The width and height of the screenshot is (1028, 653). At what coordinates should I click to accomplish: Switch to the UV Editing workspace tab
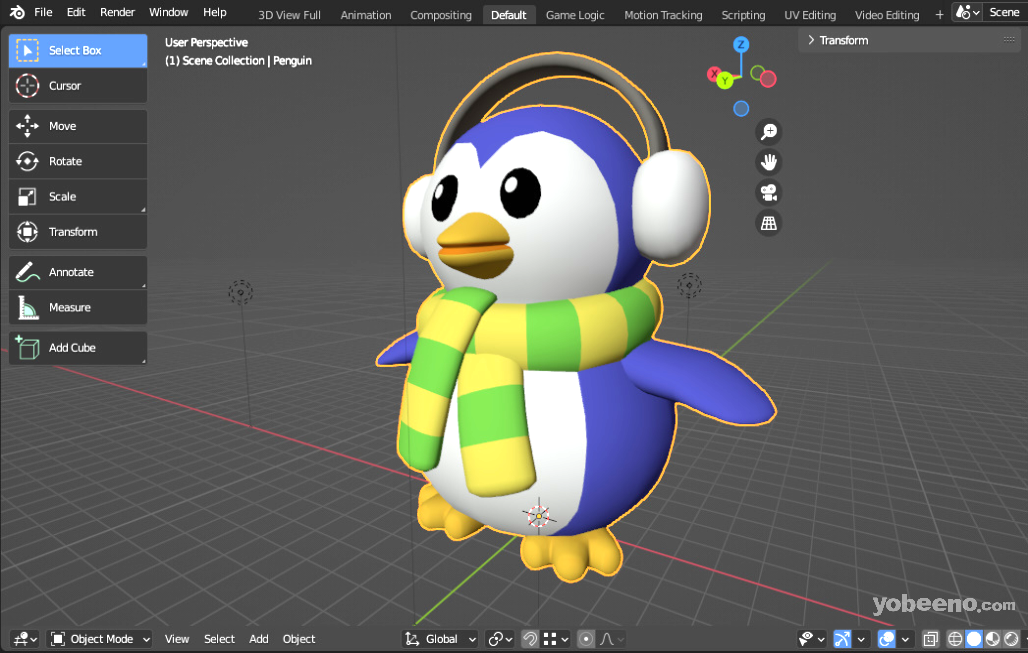coord(810,14)
